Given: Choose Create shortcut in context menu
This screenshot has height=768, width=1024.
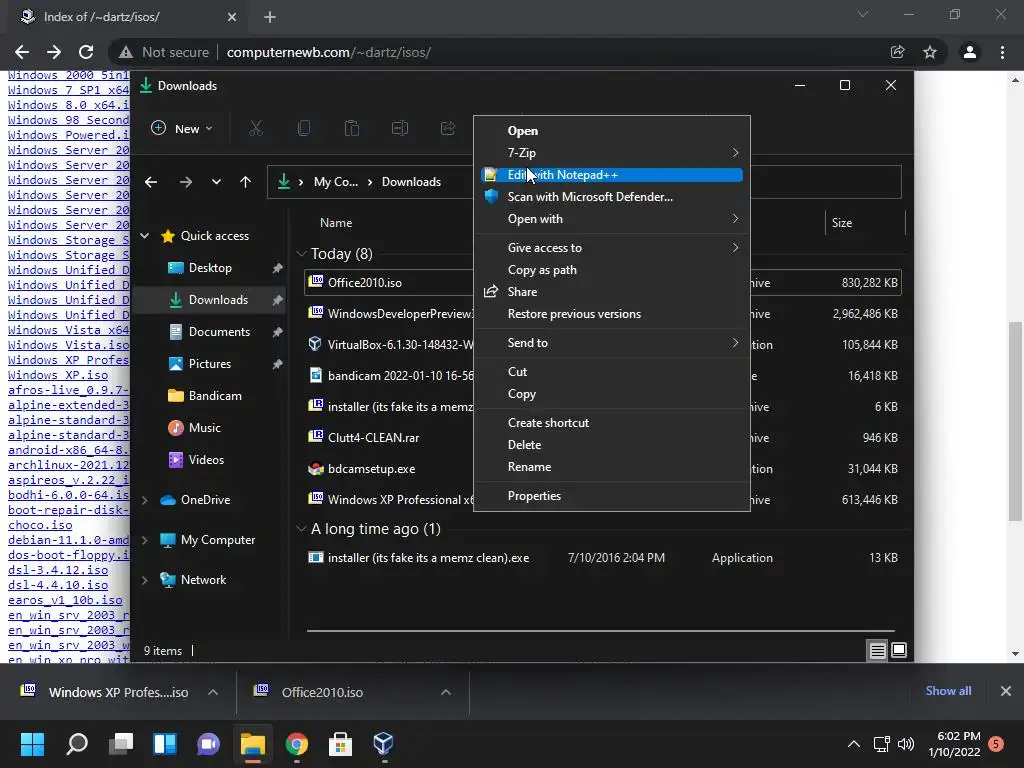Looking at the screenshot, I should pyautogui.click(x=612, y=423).
